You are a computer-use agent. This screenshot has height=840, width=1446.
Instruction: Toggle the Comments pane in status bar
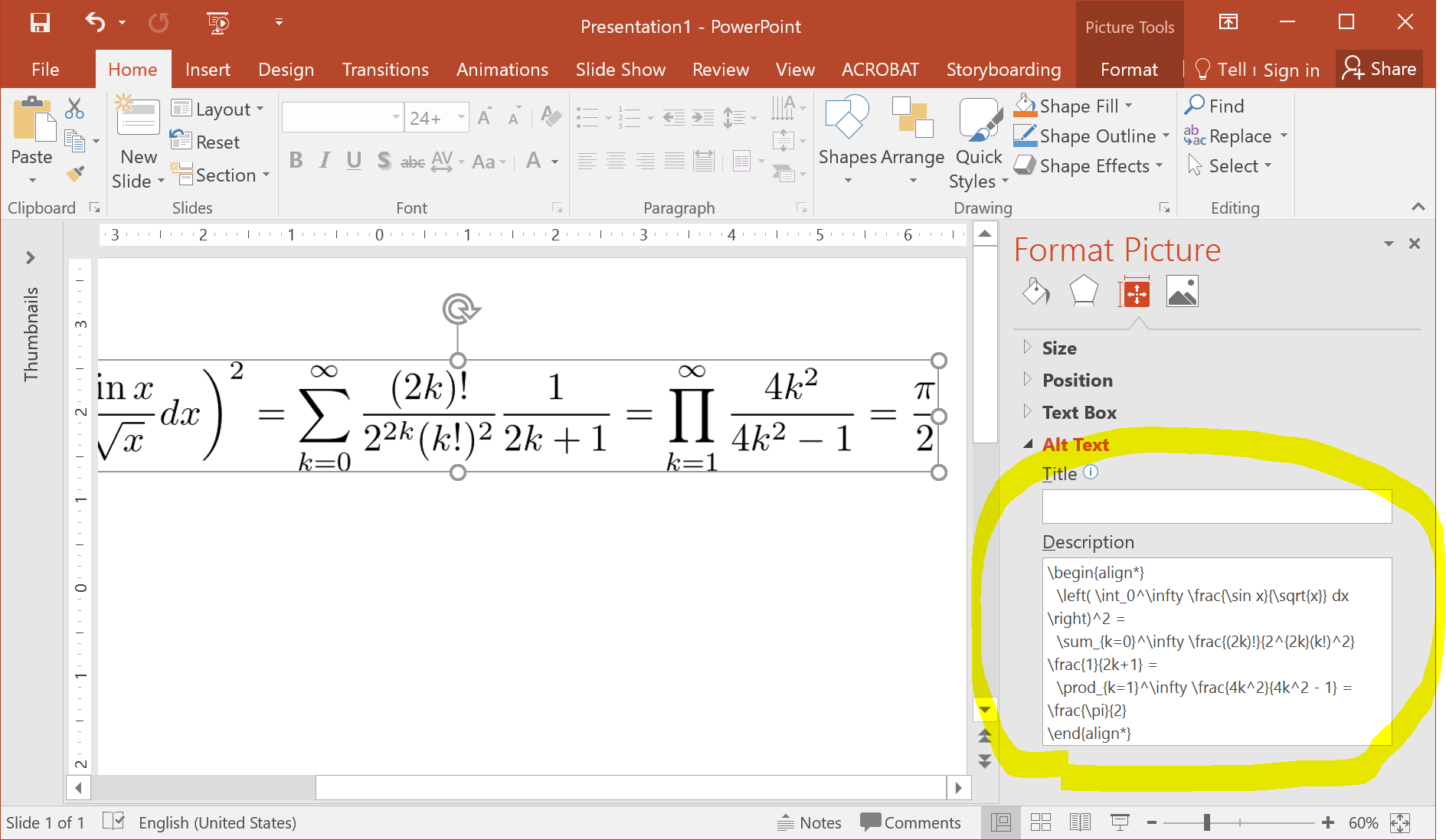[x=911, y=822]
